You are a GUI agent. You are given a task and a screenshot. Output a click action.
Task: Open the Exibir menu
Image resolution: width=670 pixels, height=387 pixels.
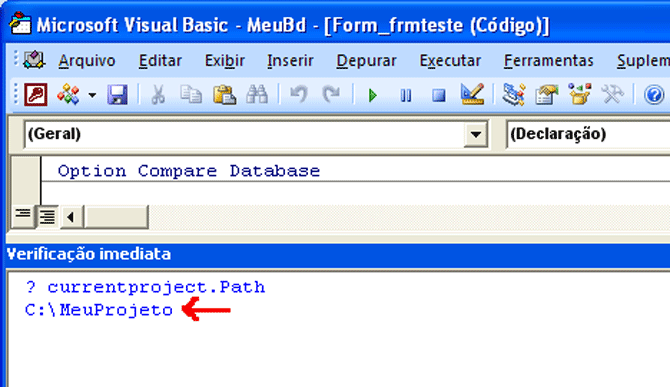(225, 61)
